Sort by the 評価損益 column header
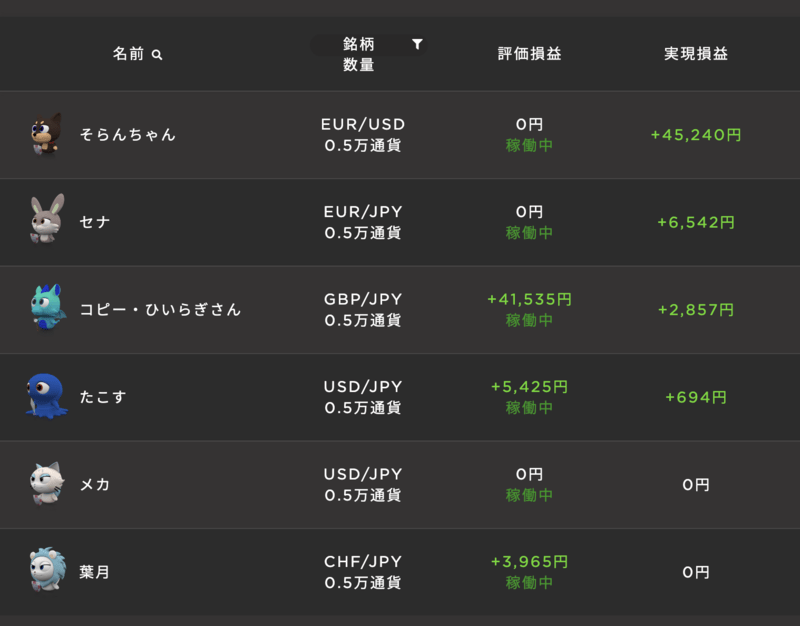The height and width of the screenshot is (626, 800). [x=529, y=54]
